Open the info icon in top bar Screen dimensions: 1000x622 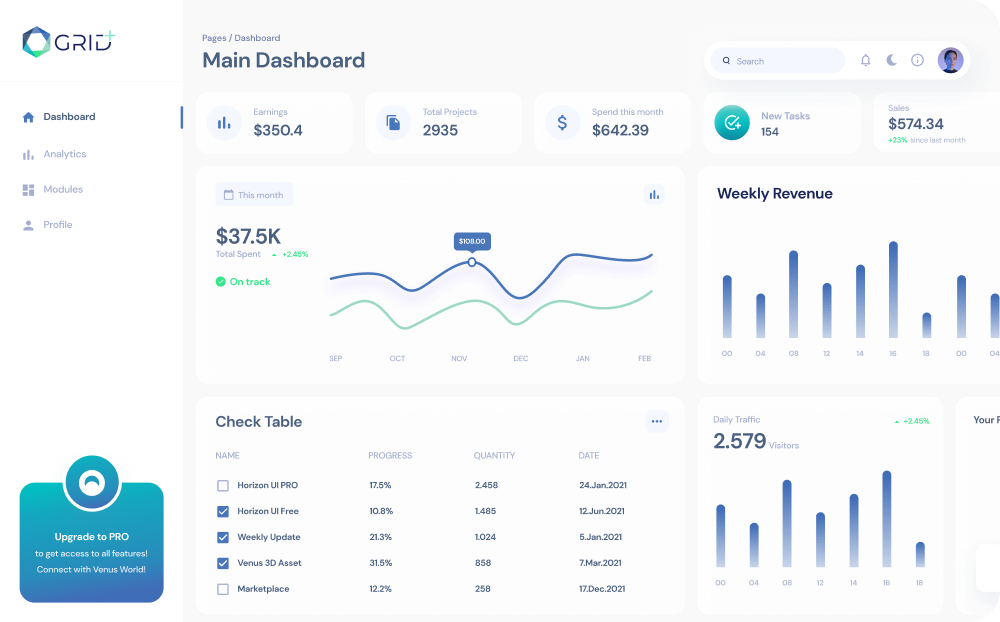(917, 61)
